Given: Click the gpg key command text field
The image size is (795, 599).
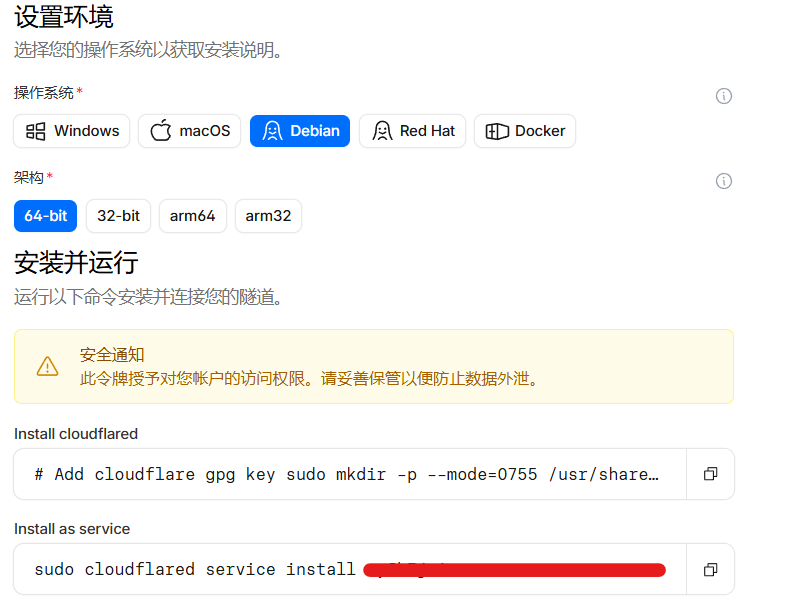Looking at the screenshot, I should point(350,474).
